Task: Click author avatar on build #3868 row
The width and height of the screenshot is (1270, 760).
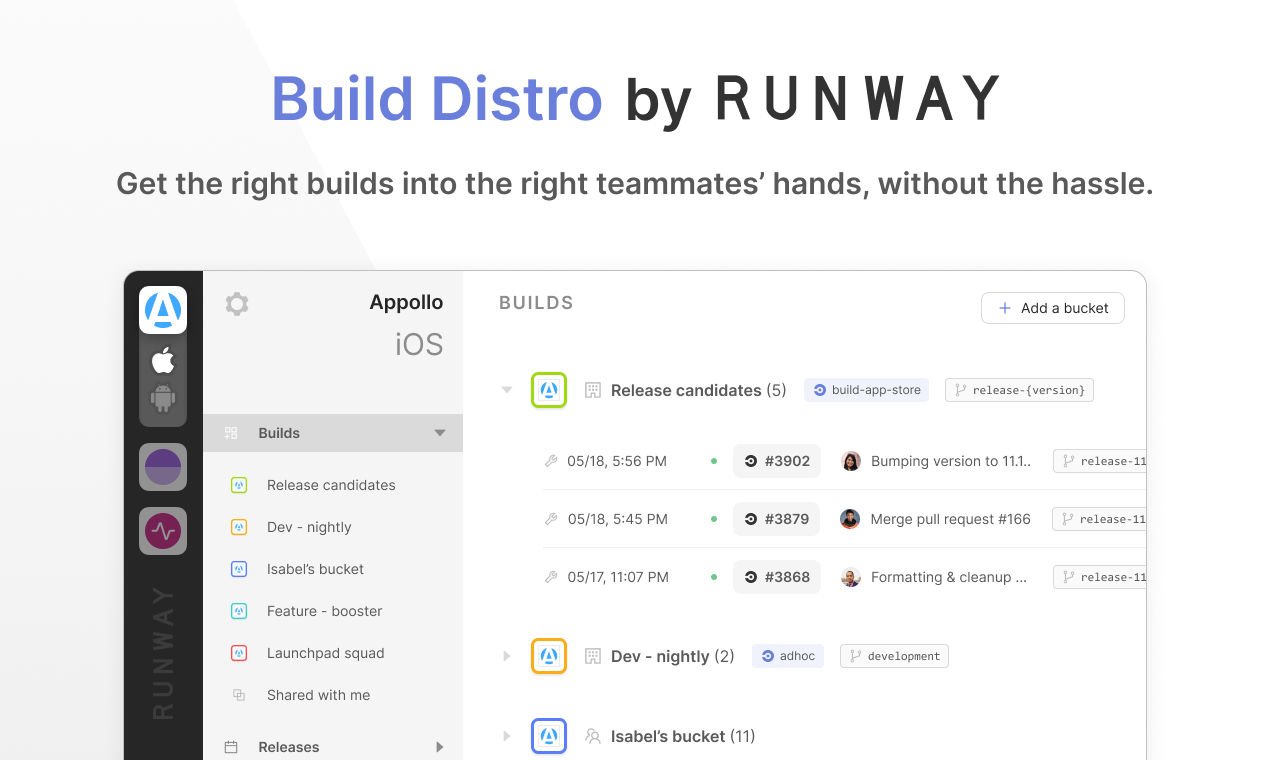Action: coord(851,577)
